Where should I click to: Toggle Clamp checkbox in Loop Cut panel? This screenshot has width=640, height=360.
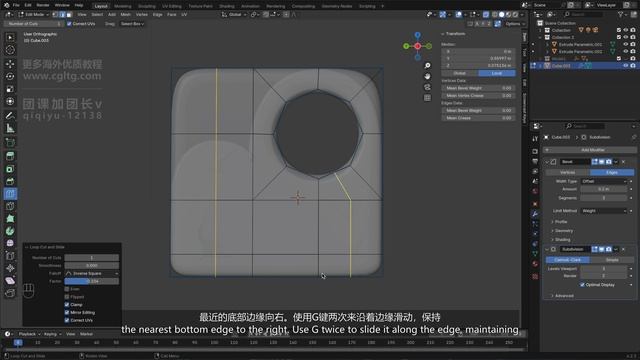tap(67, 304)
